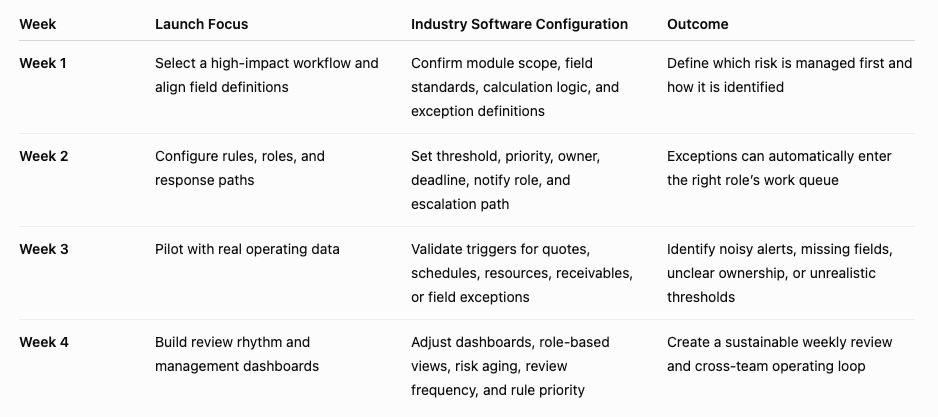Click 'Validate triggers for quotes' cell
Screen dimensions: 938x417
[522, 273]
